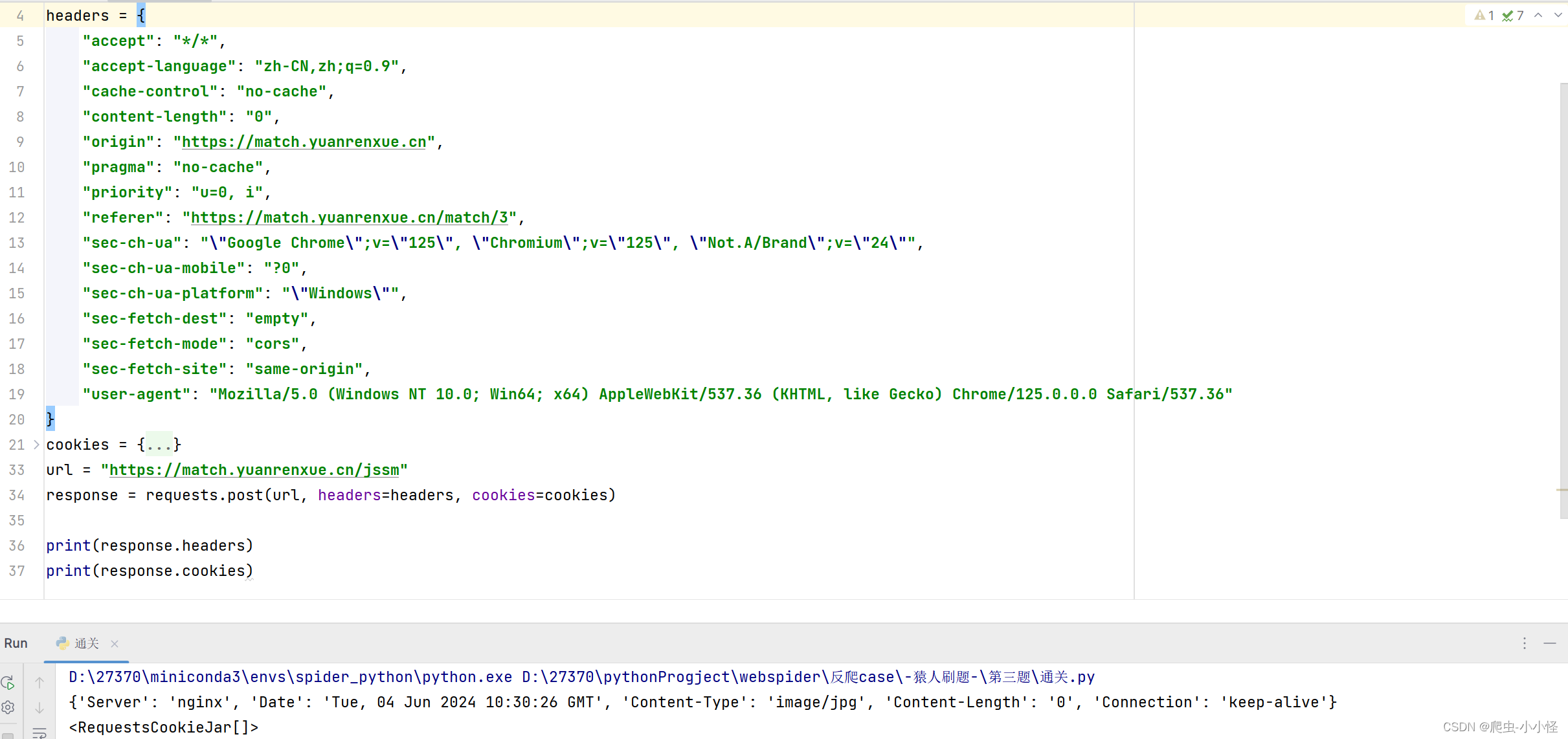The width and height of the screenshot is (1568, 739).
Task: Open the match.yuanrenxue.cn/jssm URL link
Action: (254, 470)
